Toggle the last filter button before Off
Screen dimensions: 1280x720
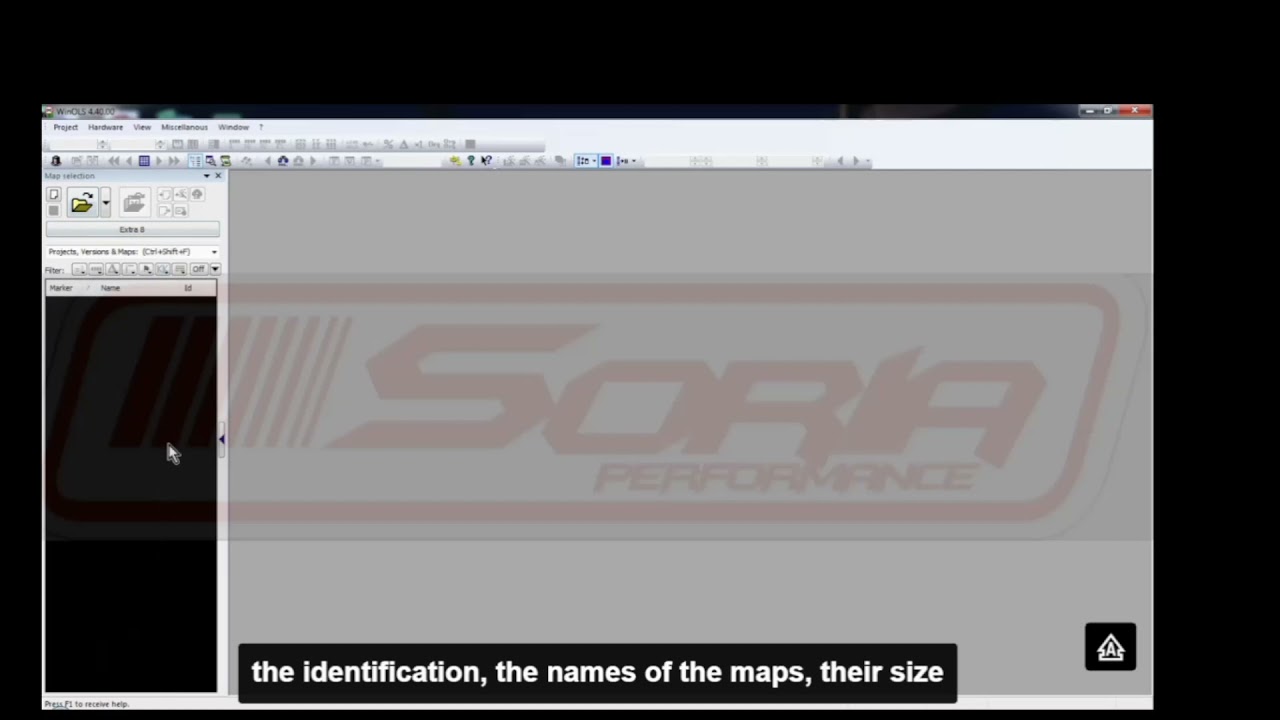(179, 269)
